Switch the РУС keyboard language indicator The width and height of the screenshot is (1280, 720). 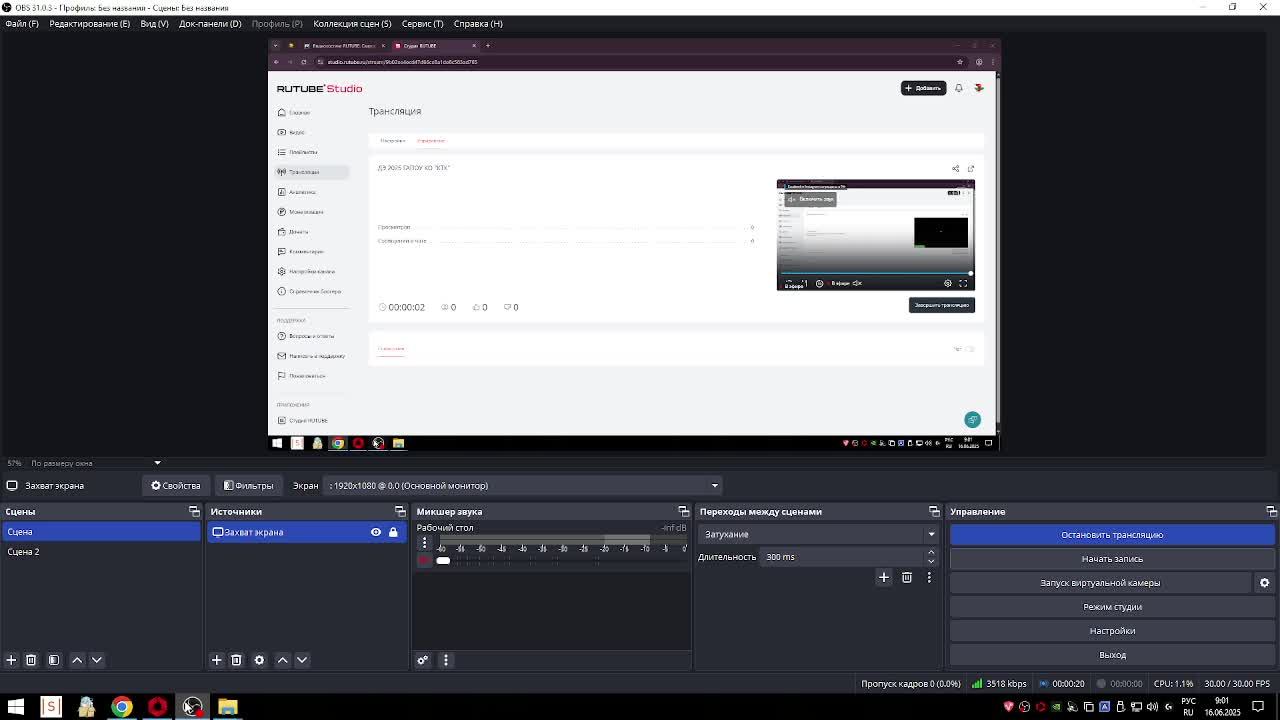pos(1188,707)
